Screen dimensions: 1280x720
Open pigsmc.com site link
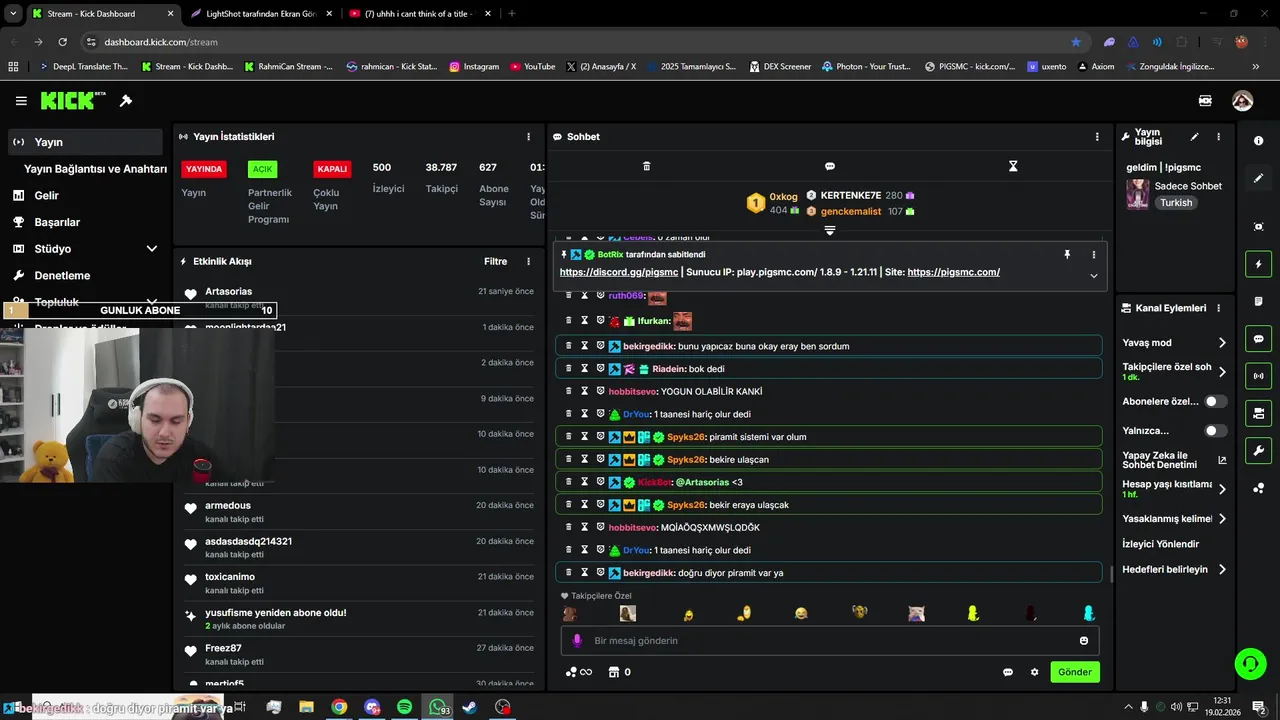pyautogui.click(x=953, y=272)
